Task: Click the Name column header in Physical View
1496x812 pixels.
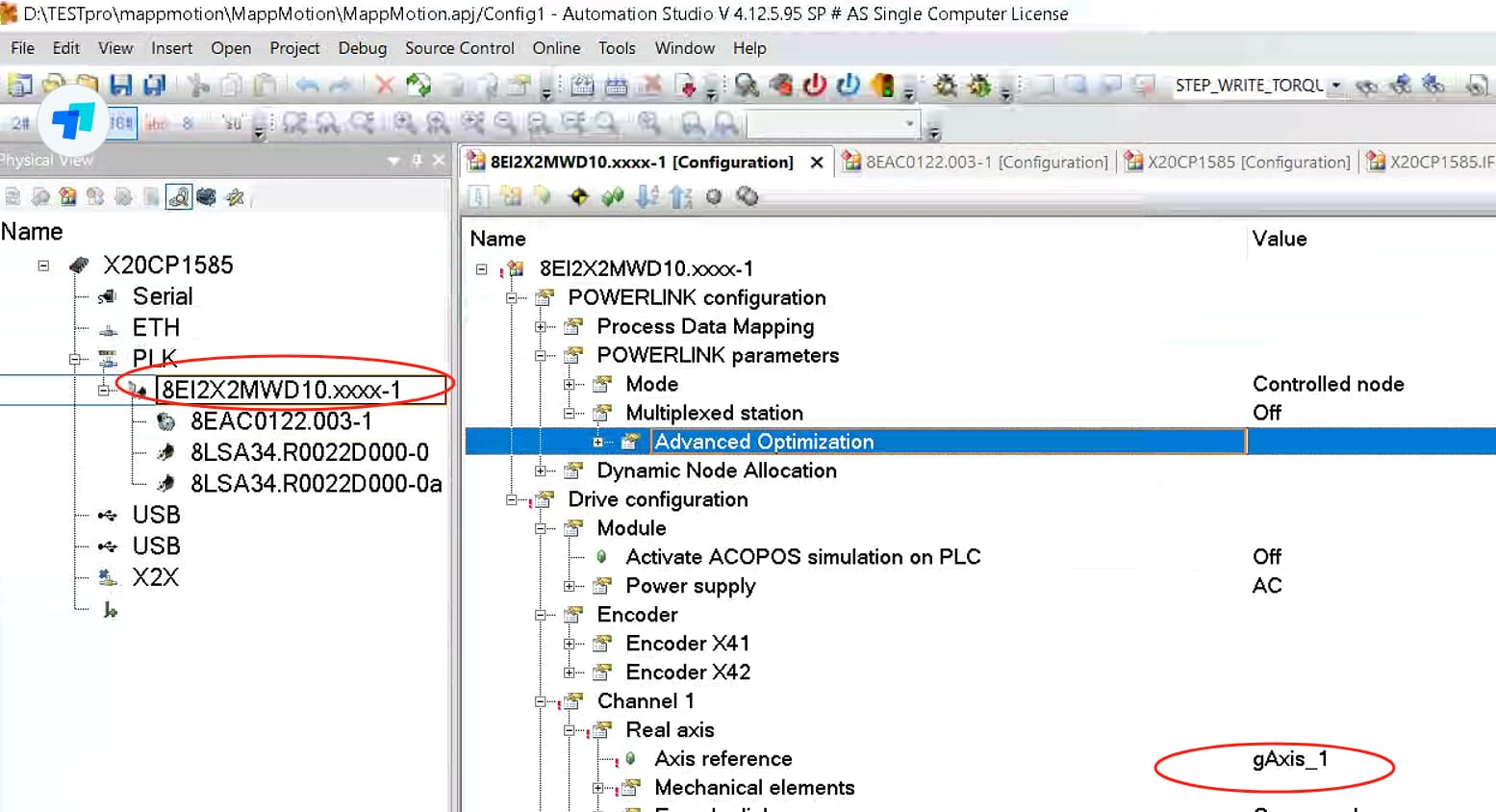Action: point(32,232)
